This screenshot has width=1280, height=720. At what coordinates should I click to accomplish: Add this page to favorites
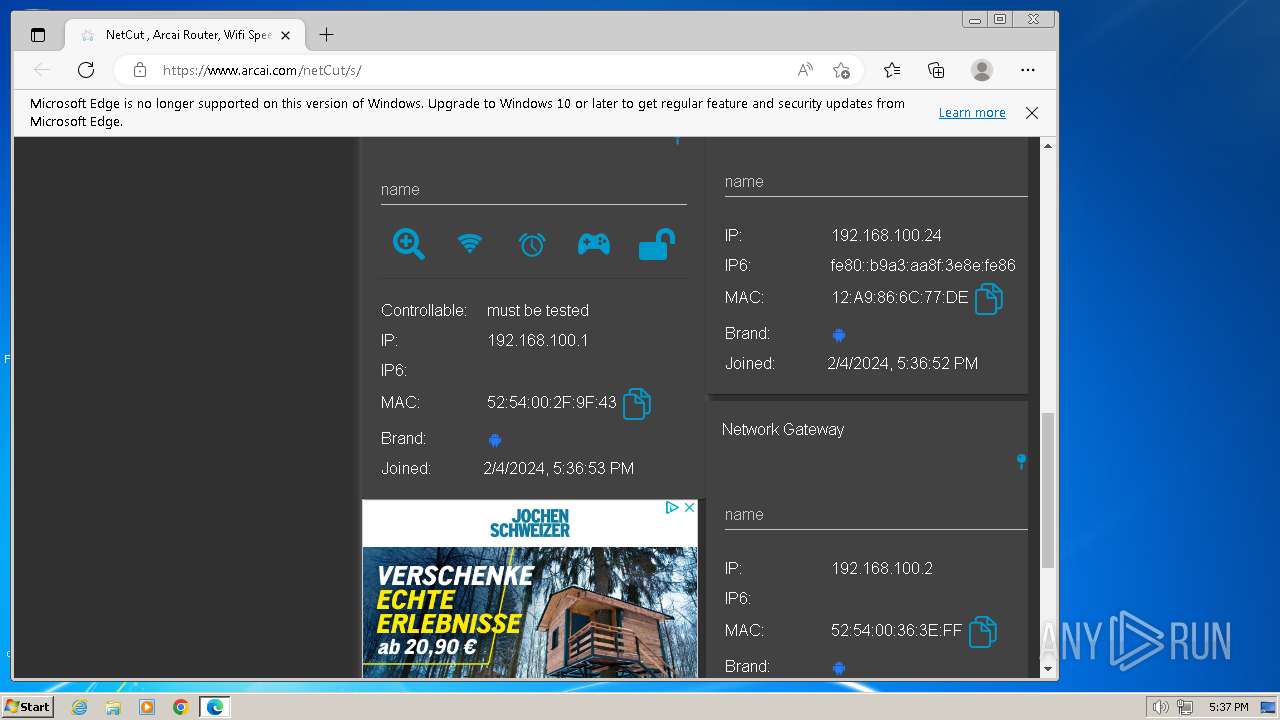click(842, 70)
